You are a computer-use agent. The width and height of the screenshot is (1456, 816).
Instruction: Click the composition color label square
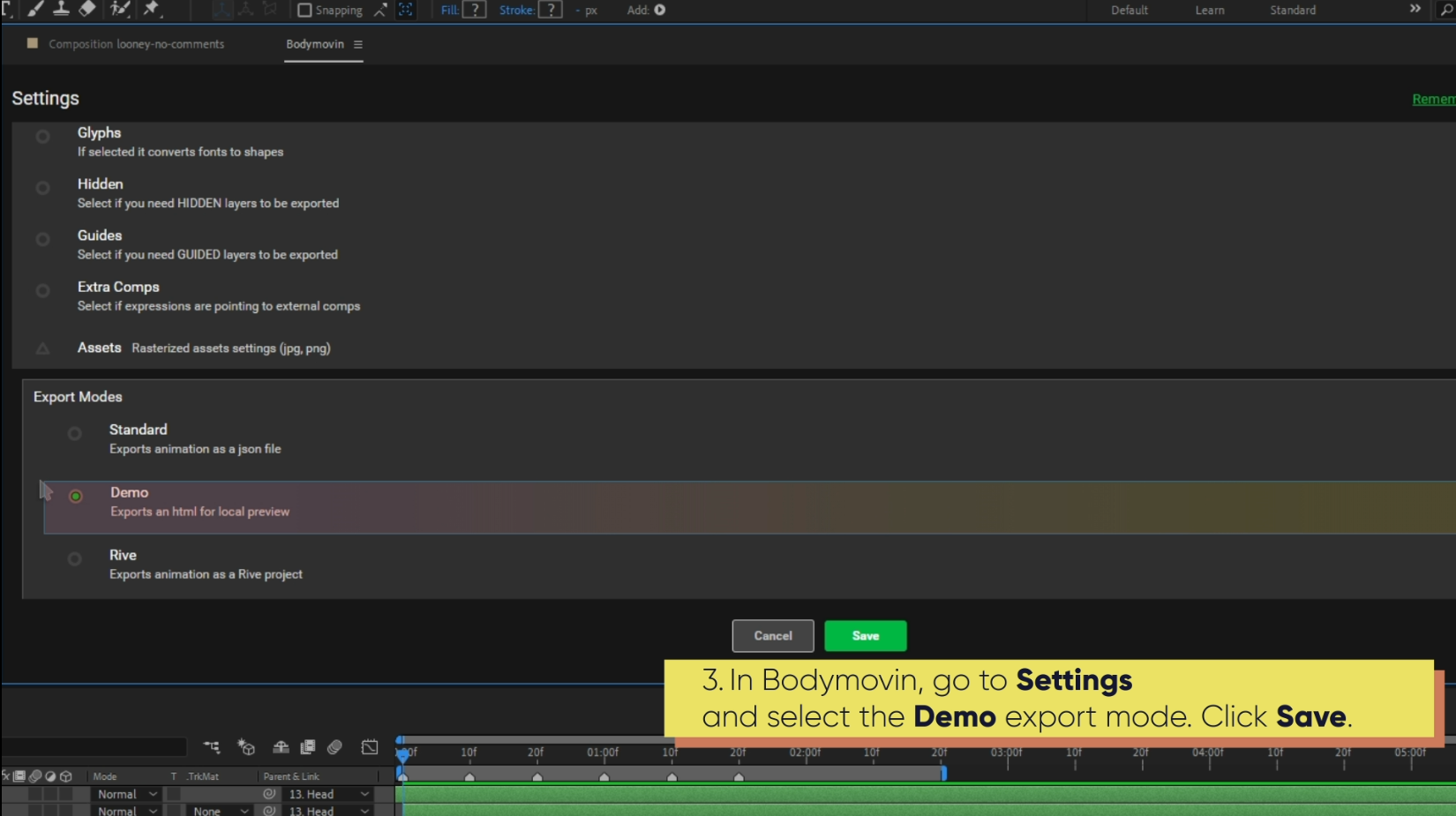click(x=33, y=43)
